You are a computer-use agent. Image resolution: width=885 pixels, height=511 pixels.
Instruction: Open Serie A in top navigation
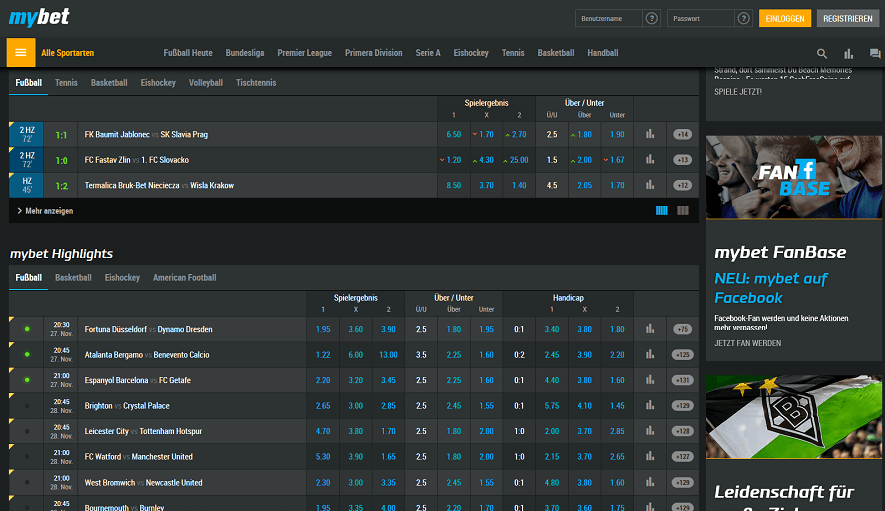click(x=428, y=53)
